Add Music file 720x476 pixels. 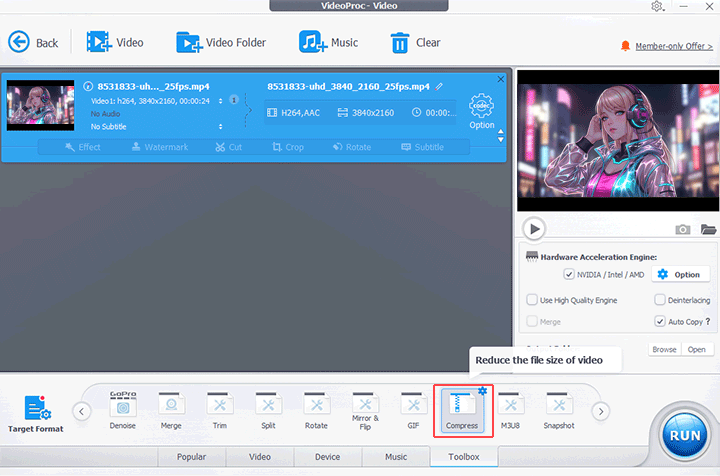coord(328,42)
